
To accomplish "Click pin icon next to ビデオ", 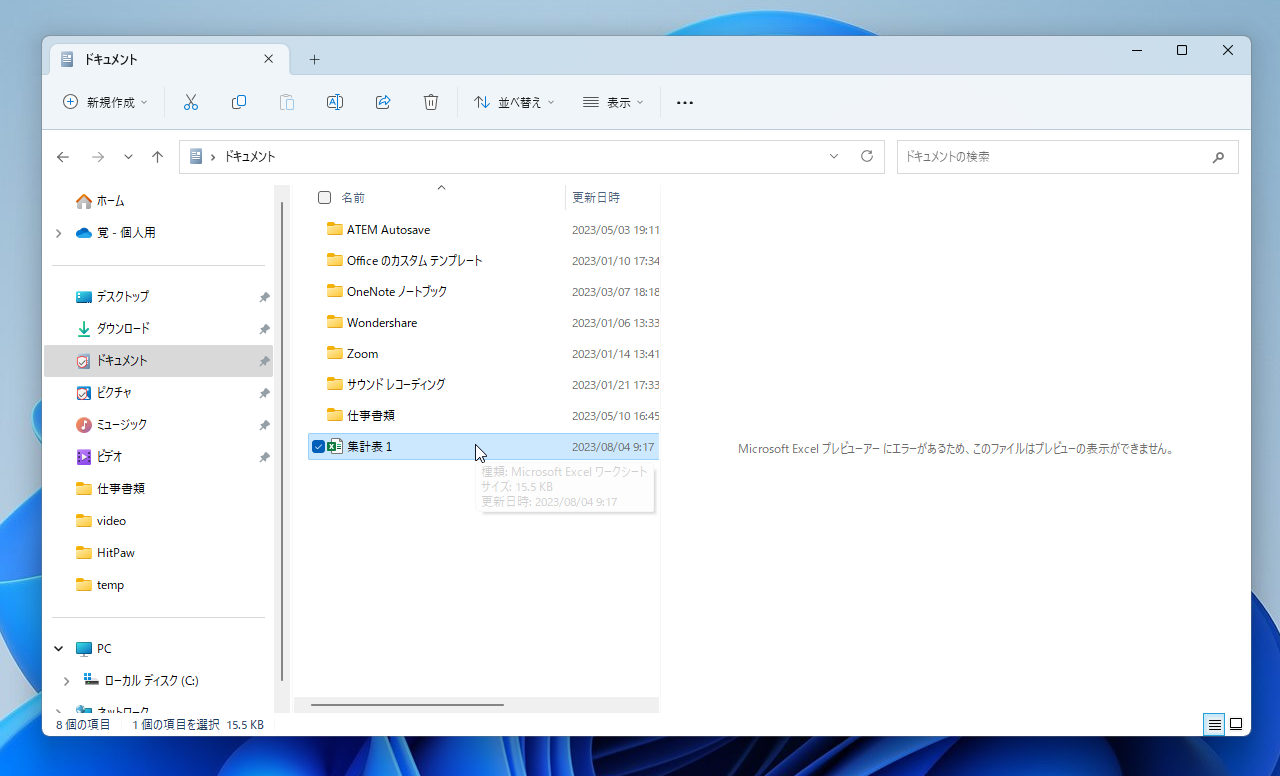I will tap(264, 457).
